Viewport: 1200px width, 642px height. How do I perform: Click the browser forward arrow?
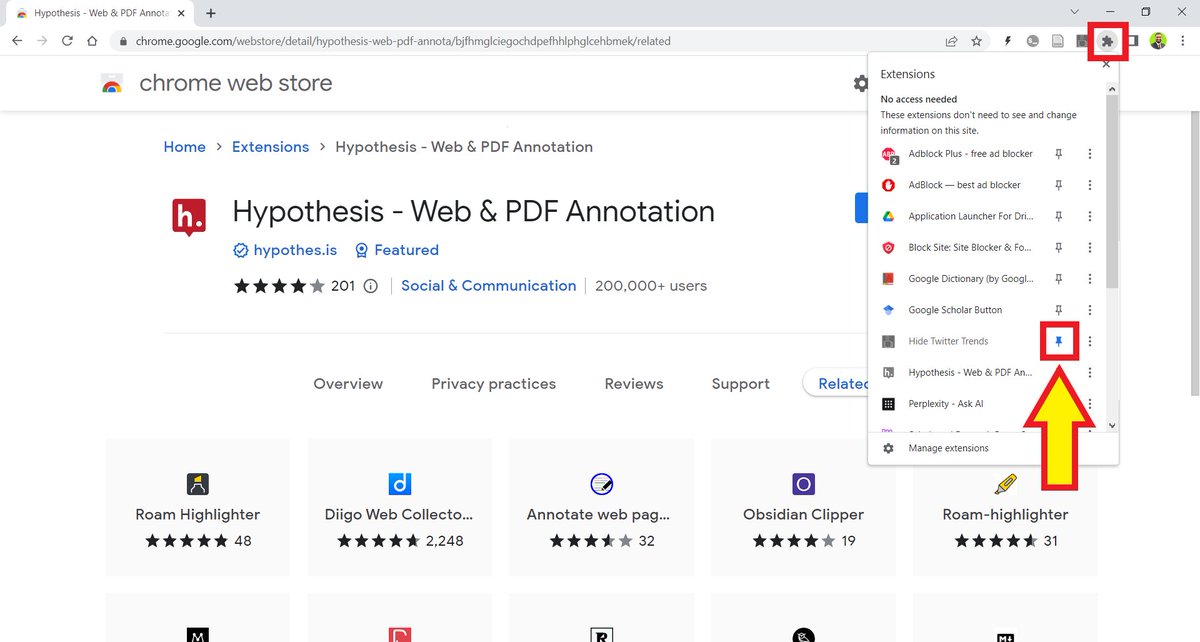coord(42,41)
